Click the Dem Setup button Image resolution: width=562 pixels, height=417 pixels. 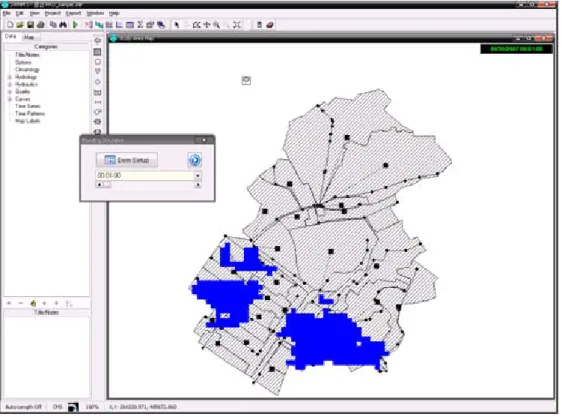[127, 160]
